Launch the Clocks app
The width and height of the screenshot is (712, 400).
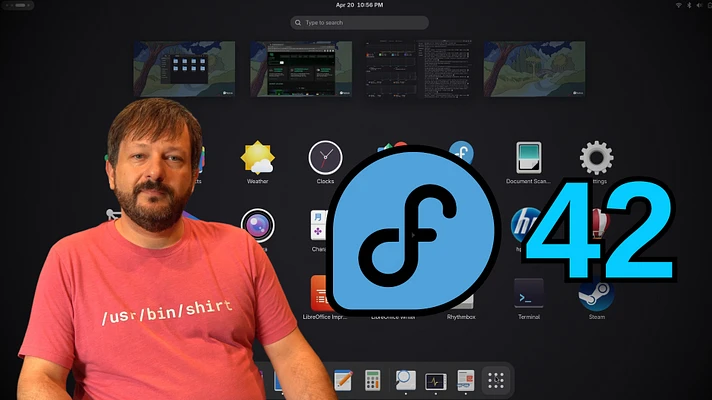(325, 162)
